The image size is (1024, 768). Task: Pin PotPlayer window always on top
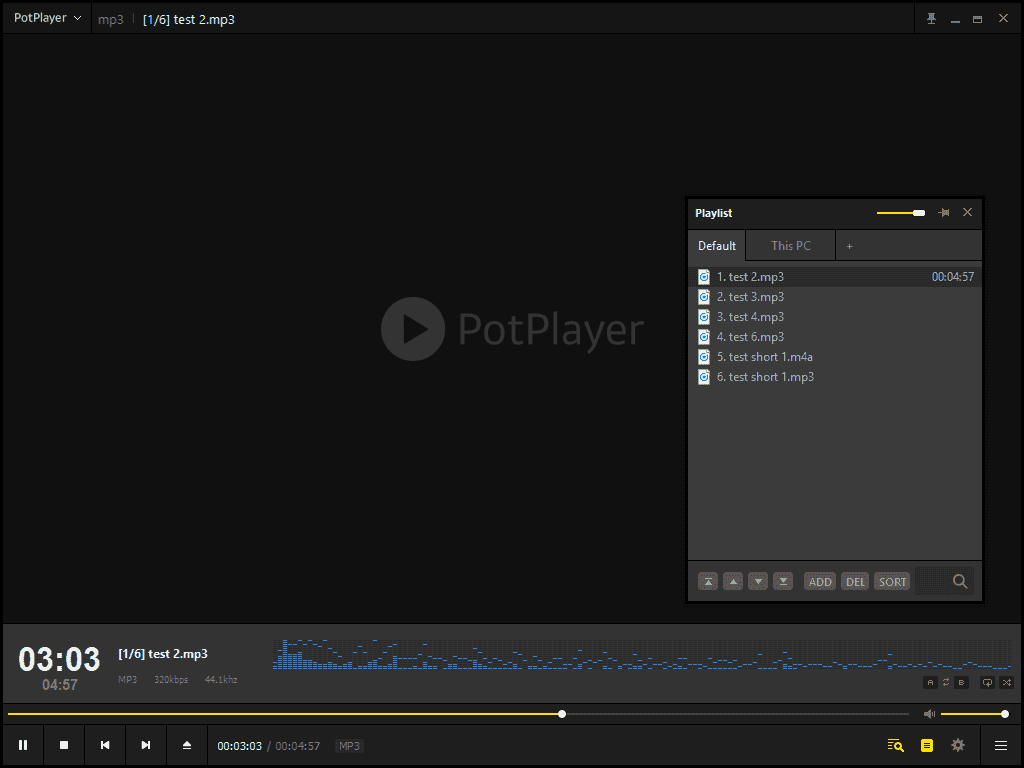coord(931,18)
